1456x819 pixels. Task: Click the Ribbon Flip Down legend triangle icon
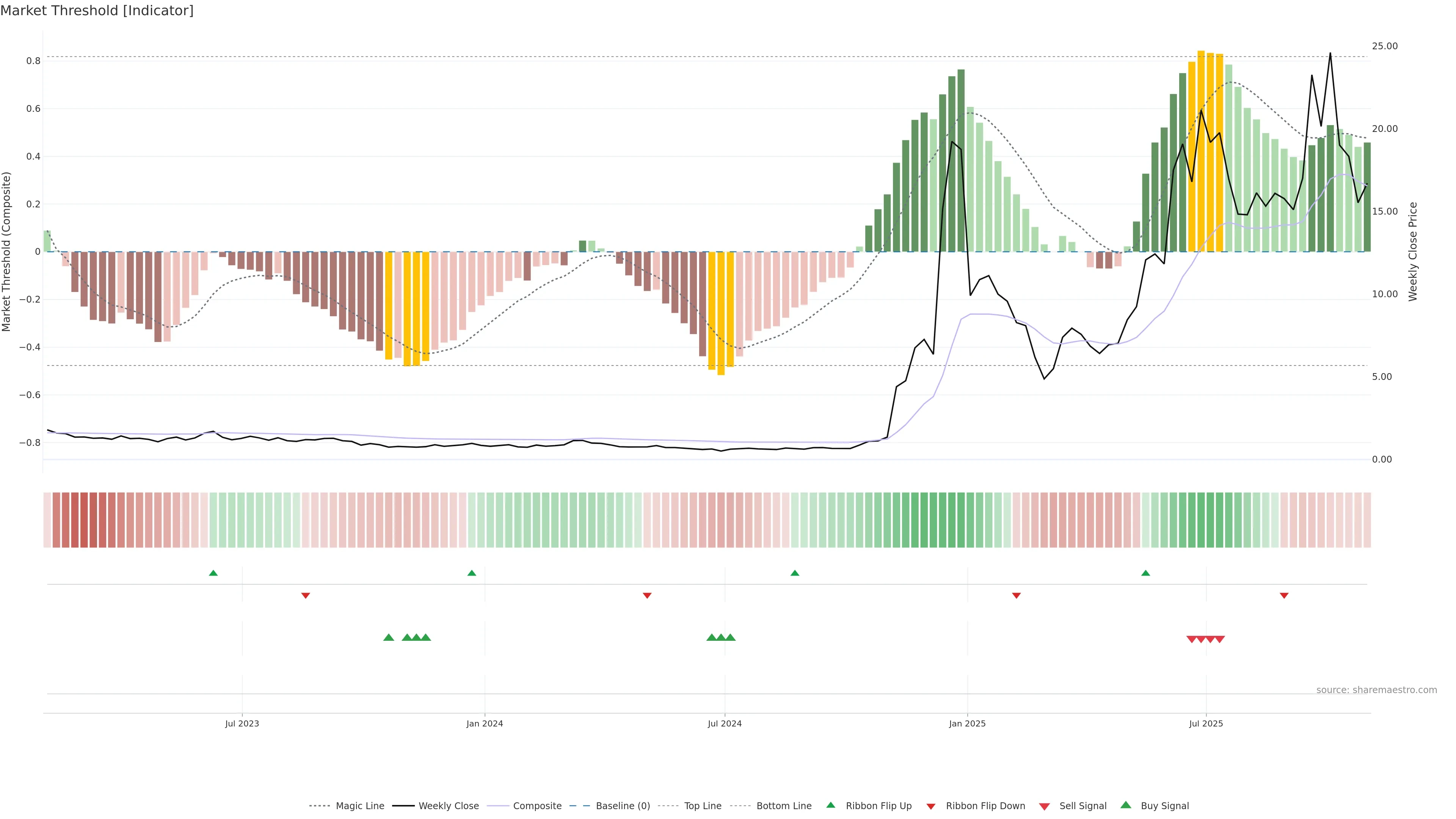[930, 806]
